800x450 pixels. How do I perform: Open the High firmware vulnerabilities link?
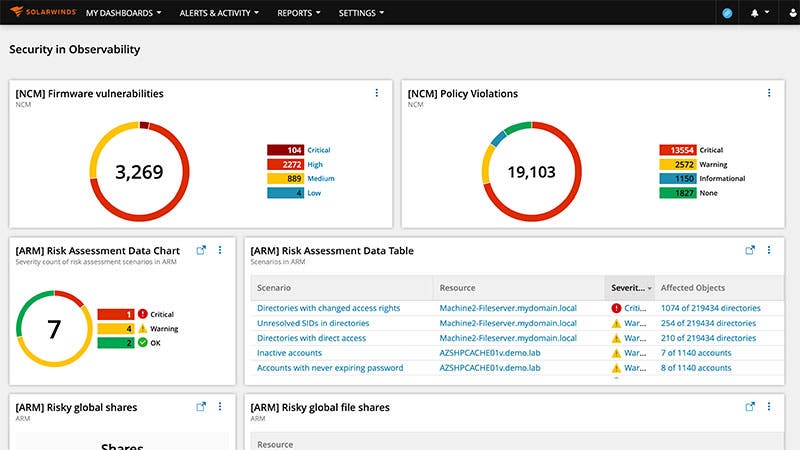pyautogui.click(x=315, y=164)
